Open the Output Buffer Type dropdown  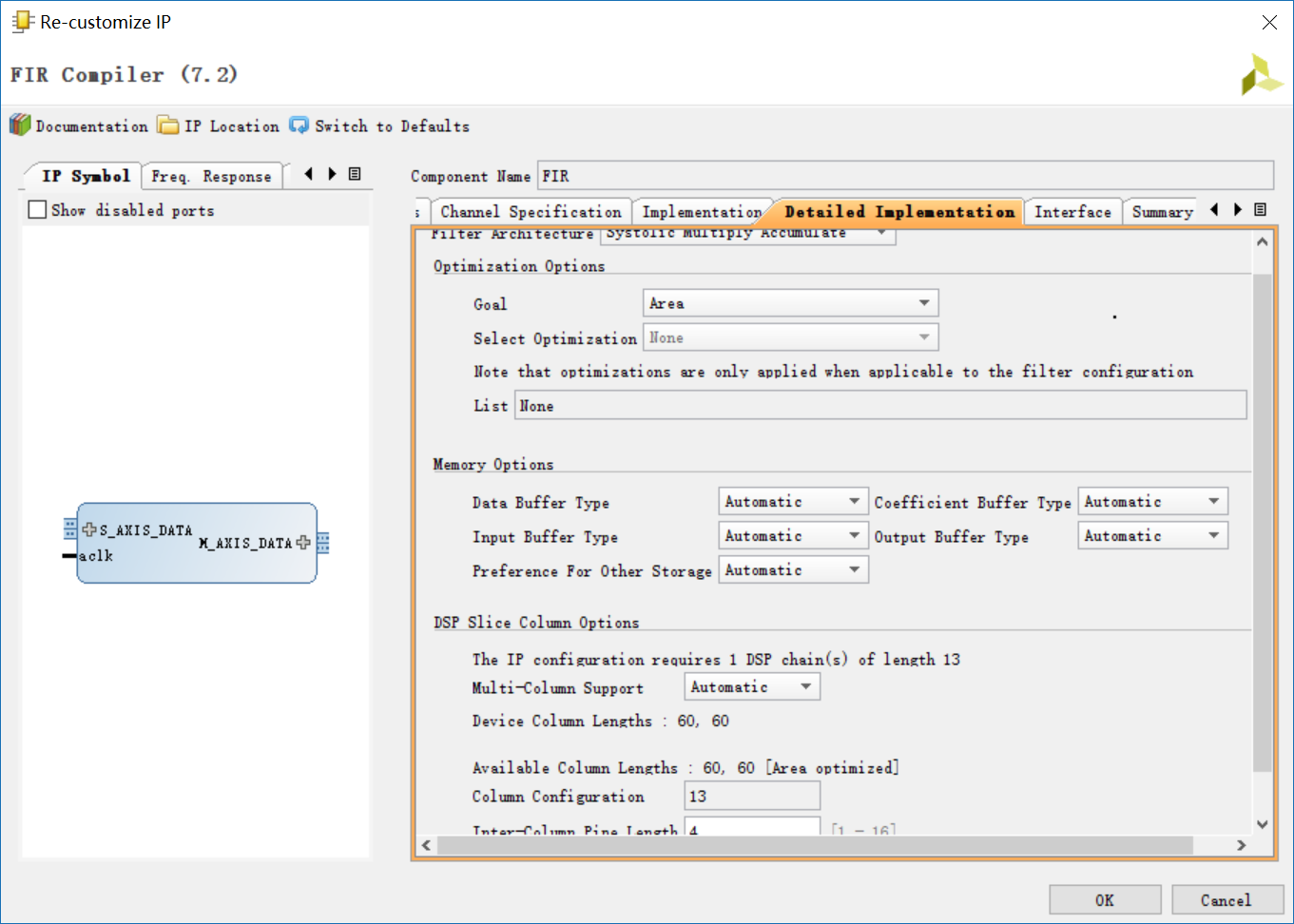[x=1152, y=536]
